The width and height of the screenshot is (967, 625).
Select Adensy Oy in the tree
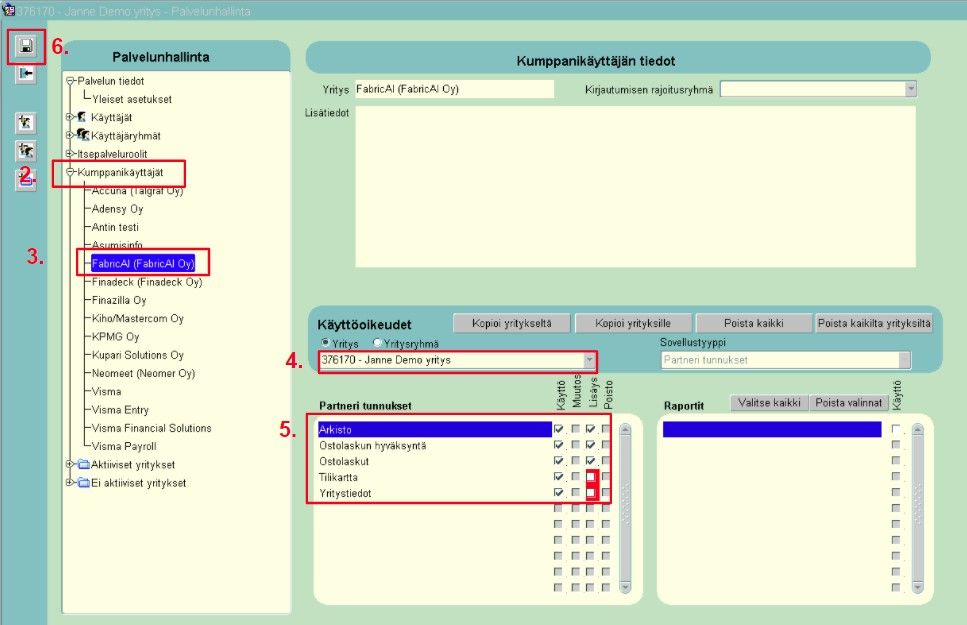click(x=117, y=209)
